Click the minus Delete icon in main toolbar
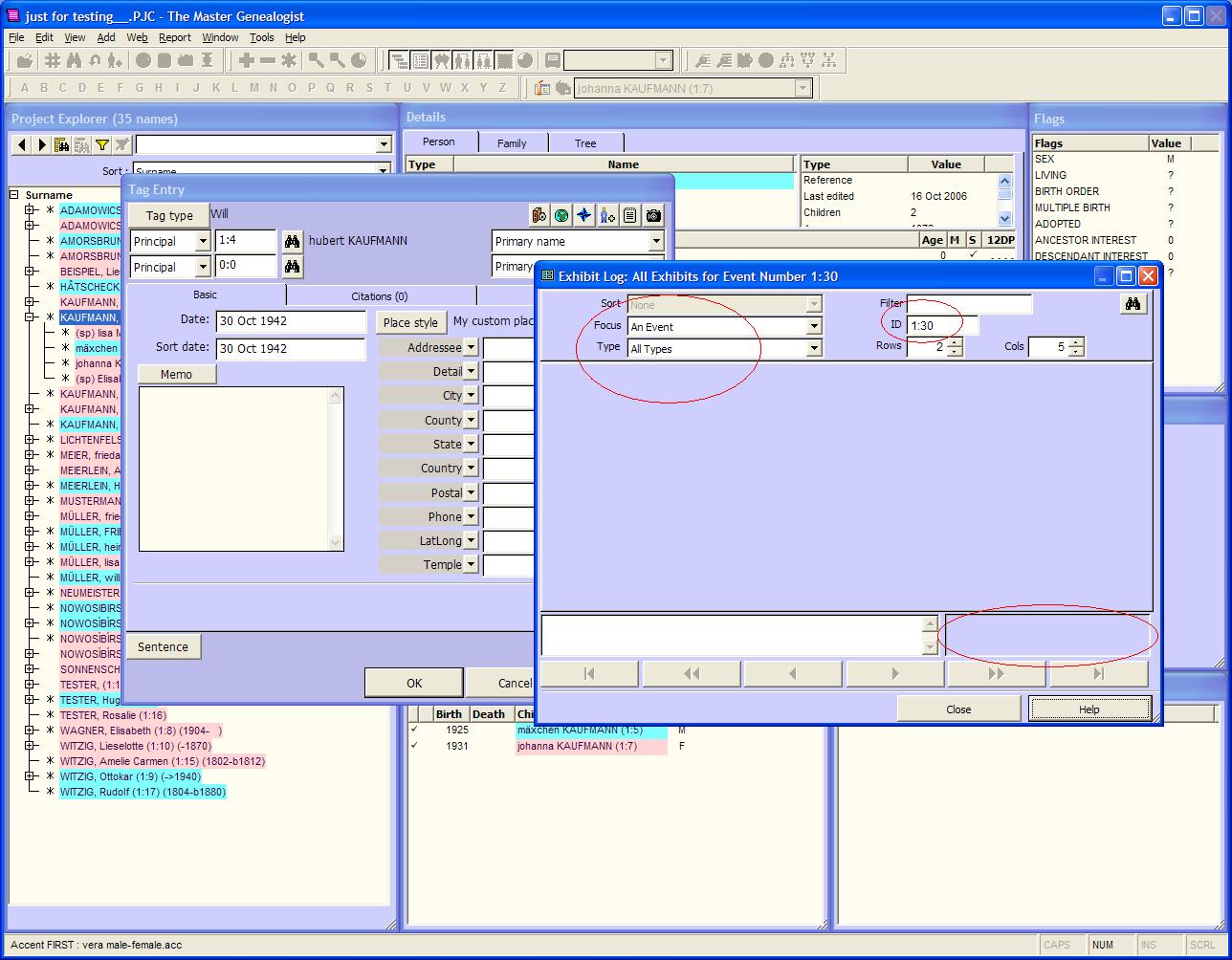1232x960 pixels. point(267,60)
